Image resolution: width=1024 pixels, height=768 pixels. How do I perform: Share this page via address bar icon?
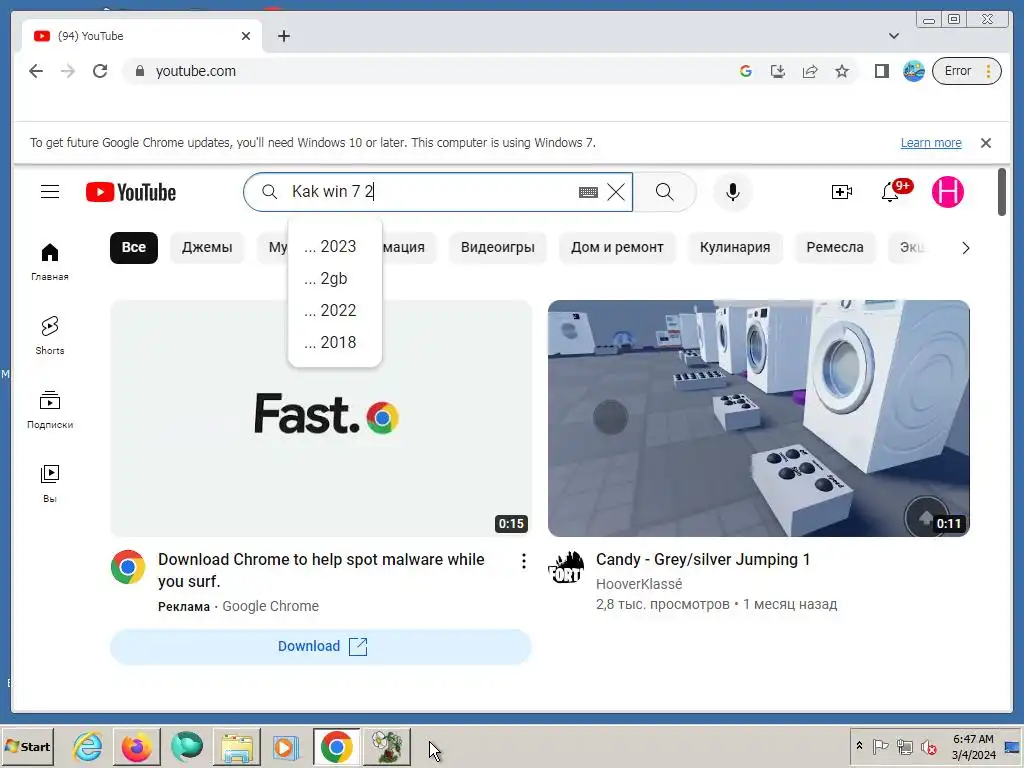[810, 71]
